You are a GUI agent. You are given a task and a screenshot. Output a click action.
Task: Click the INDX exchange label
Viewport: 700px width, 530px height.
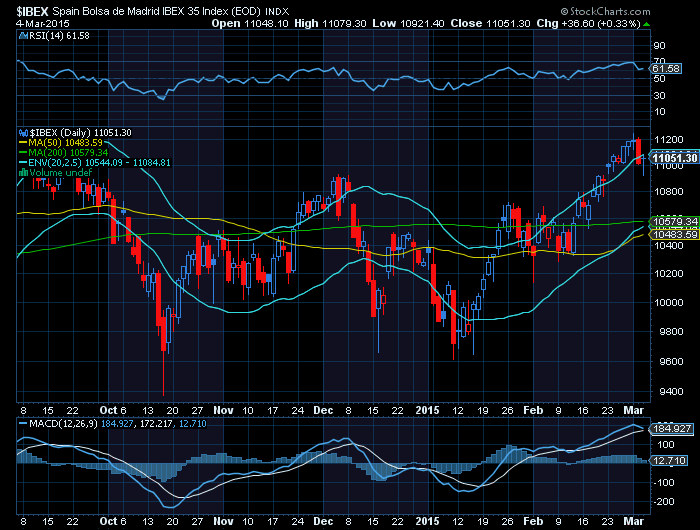(277, 12)
